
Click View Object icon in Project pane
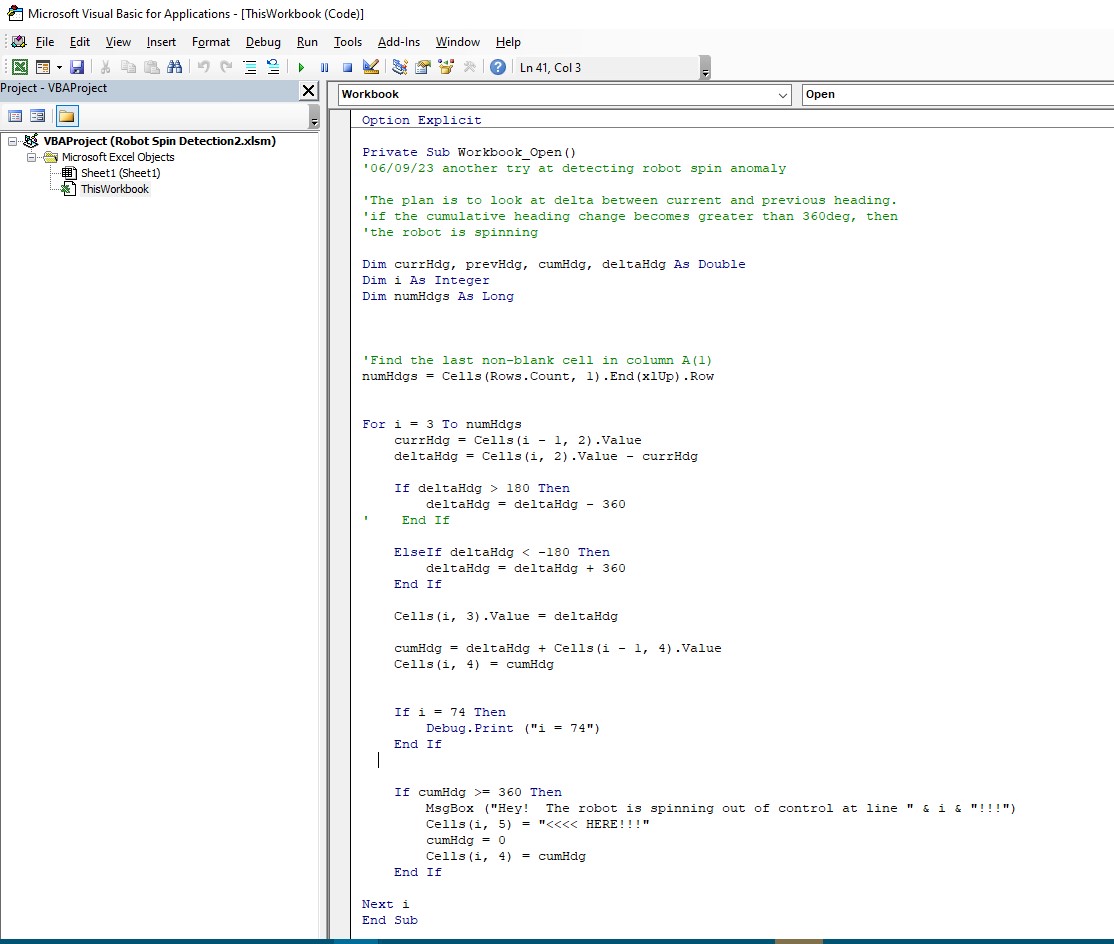point(38,116)
